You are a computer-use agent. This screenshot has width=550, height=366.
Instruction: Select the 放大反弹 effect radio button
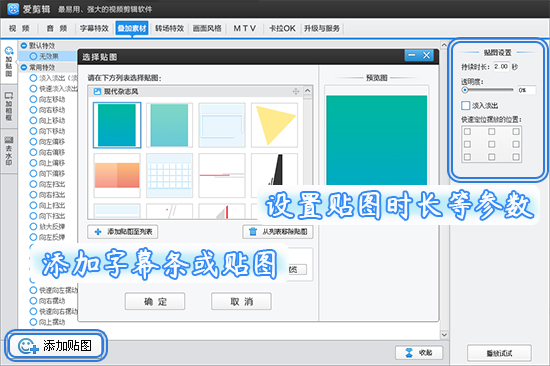click(x=33, y=226)
